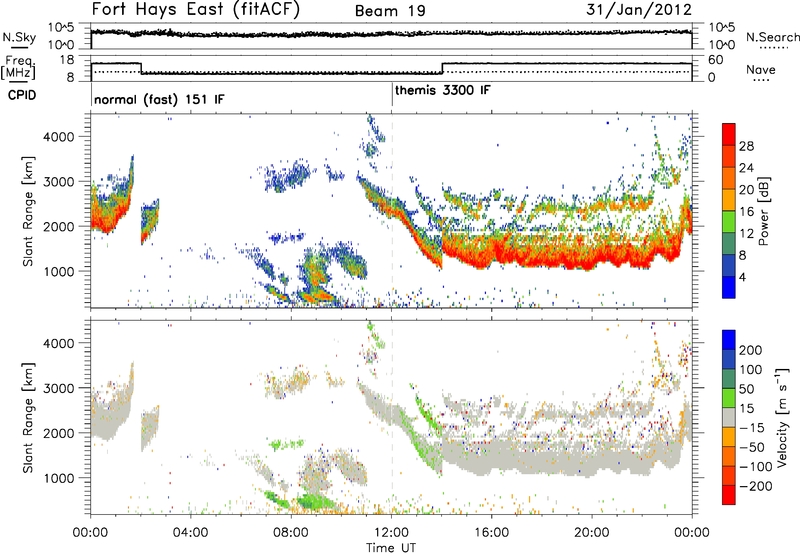Image resolution: width=800 pixels, height=554 pixels.
Task: Click the '04:00' time tick label
Action: [190, 533]
